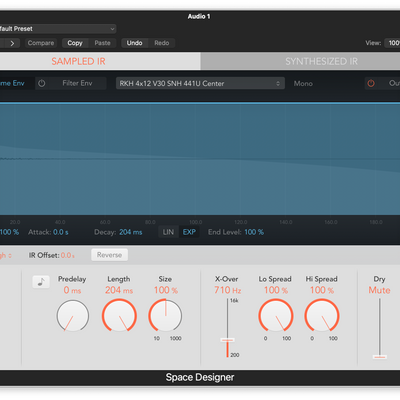The image size is (400, 400).
Task: Toggle the Output EQ power button
Action: (371, 83)
